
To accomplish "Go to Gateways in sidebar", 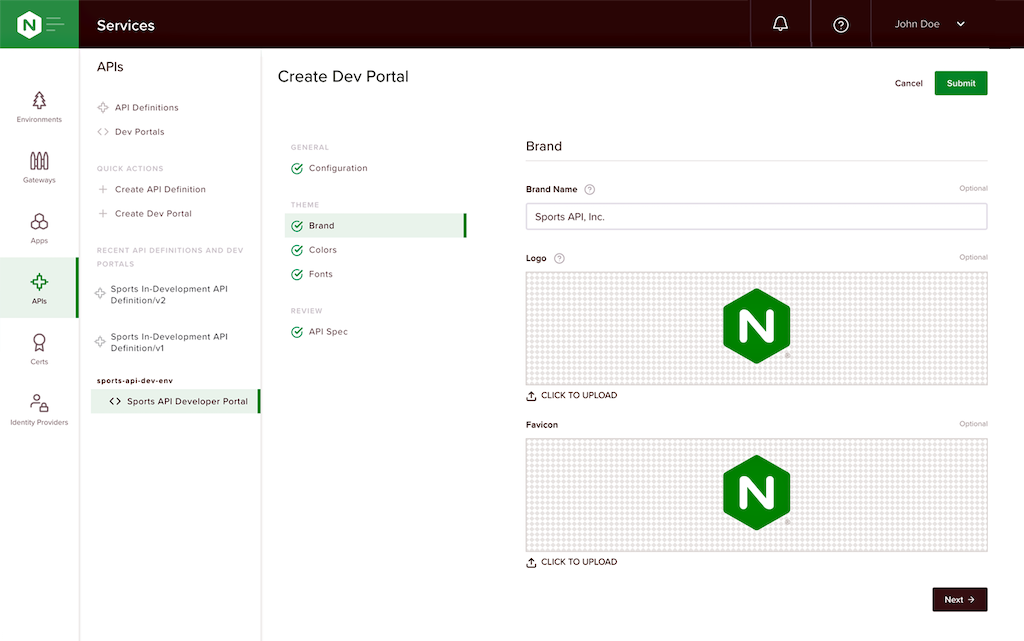I will (x=39, y=168).
